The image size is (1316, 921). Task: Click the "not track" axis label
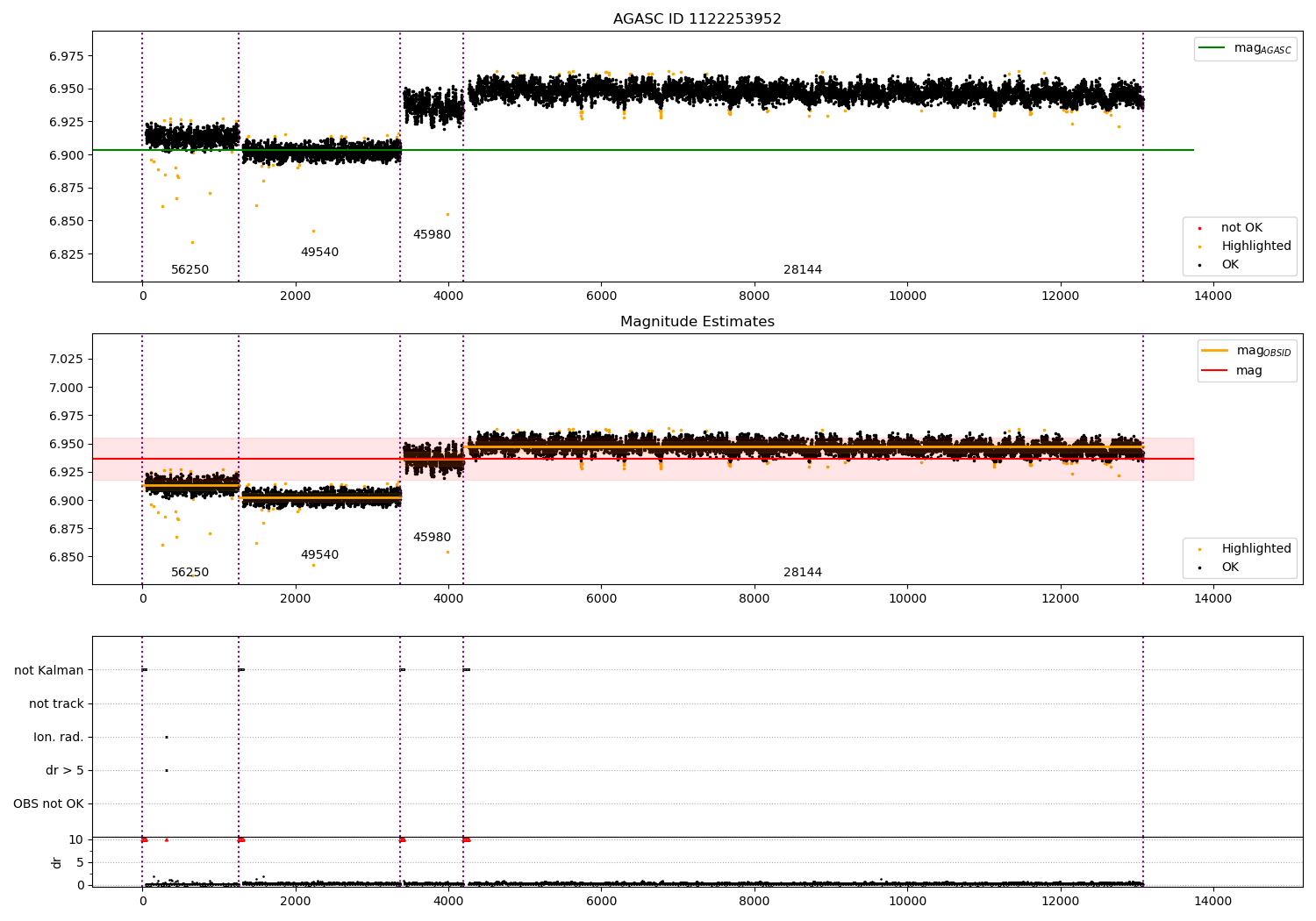(56, 703)
